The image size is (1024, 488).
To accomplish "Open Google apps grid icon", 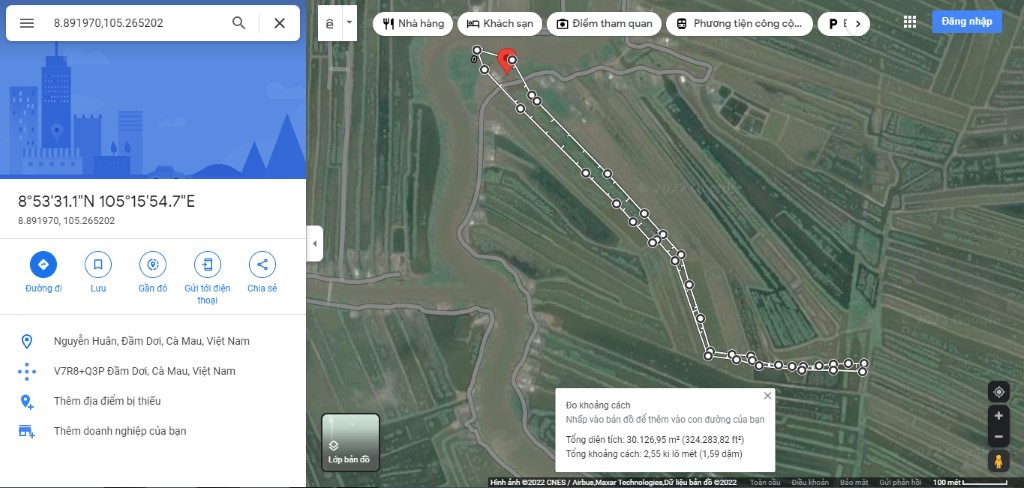I will coord(909,22).
